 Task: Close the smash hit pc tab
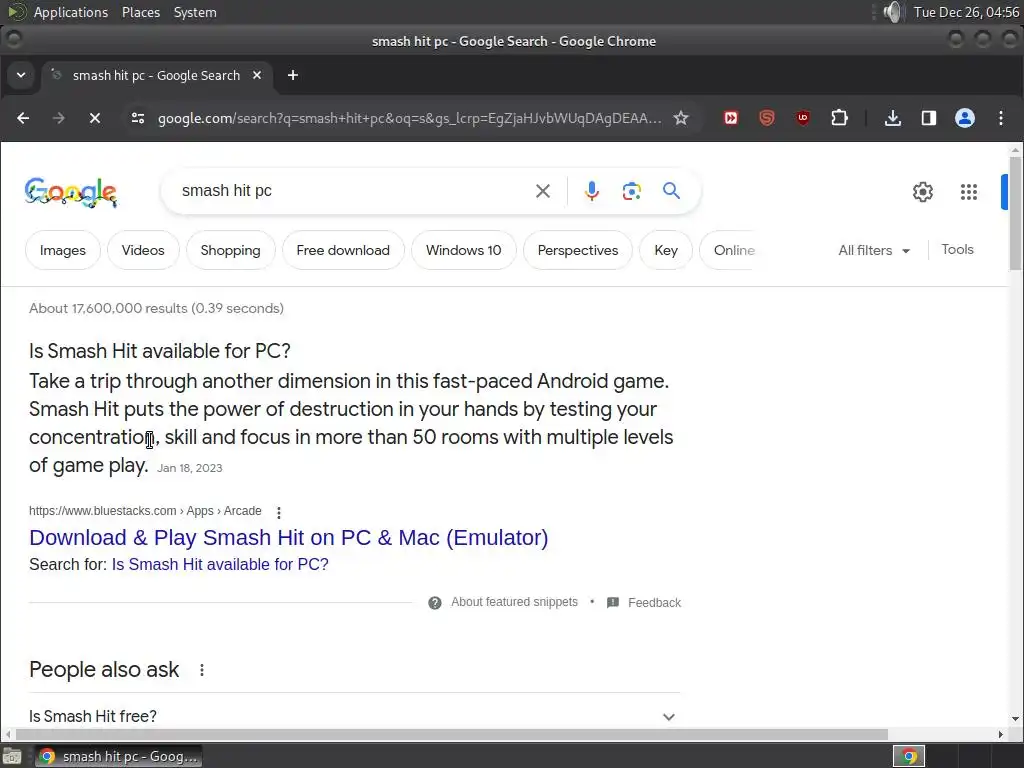(x=257, y=76)
